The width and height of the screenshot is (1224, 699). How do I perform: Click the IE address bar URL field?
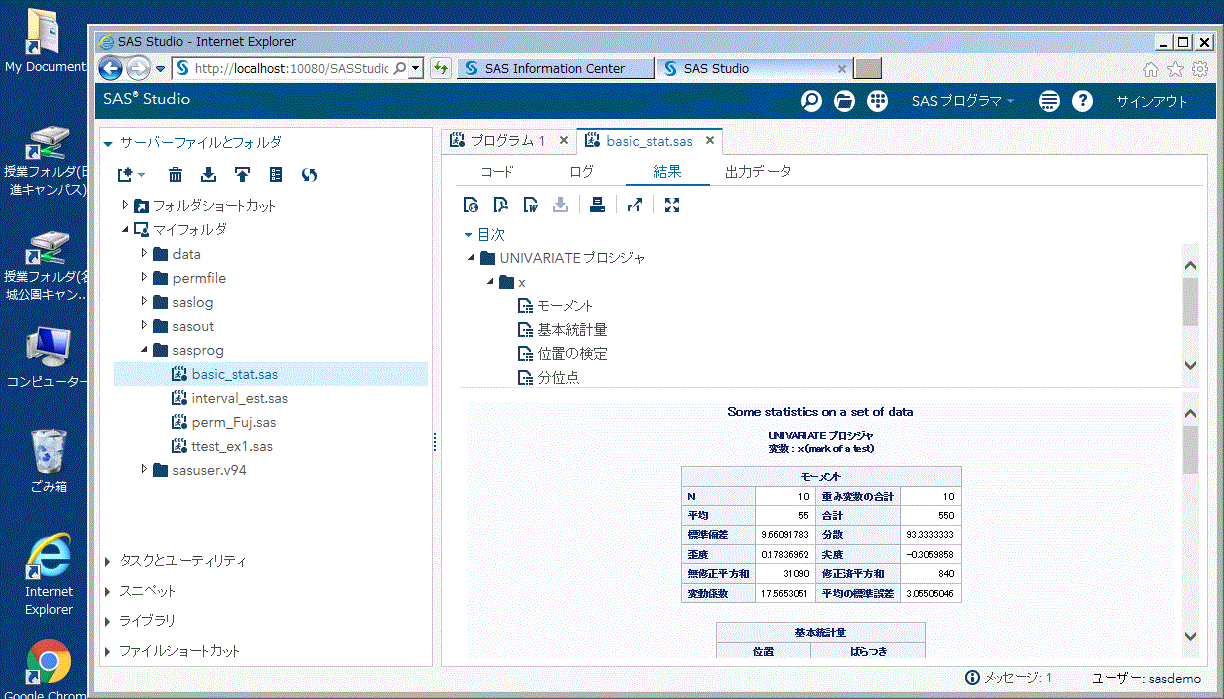tap(290, 68)
